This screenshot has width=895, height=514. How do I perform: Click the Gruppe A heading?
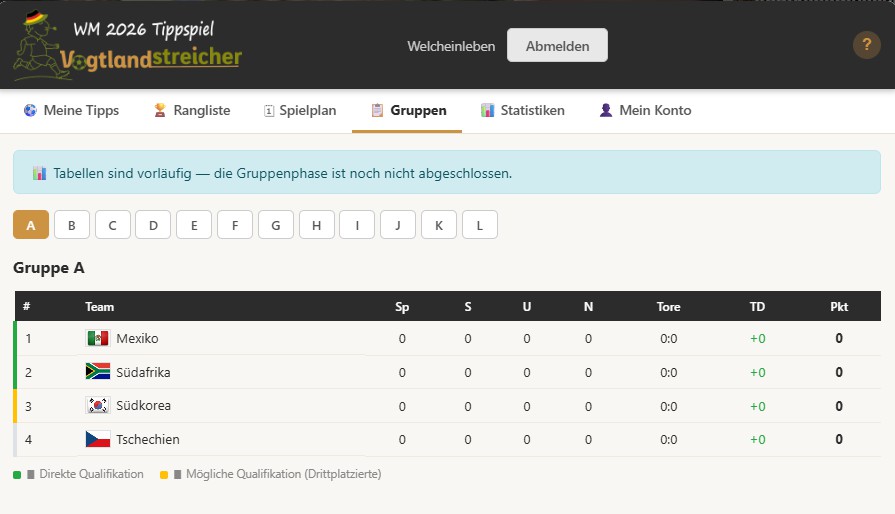tap(49, 268)
